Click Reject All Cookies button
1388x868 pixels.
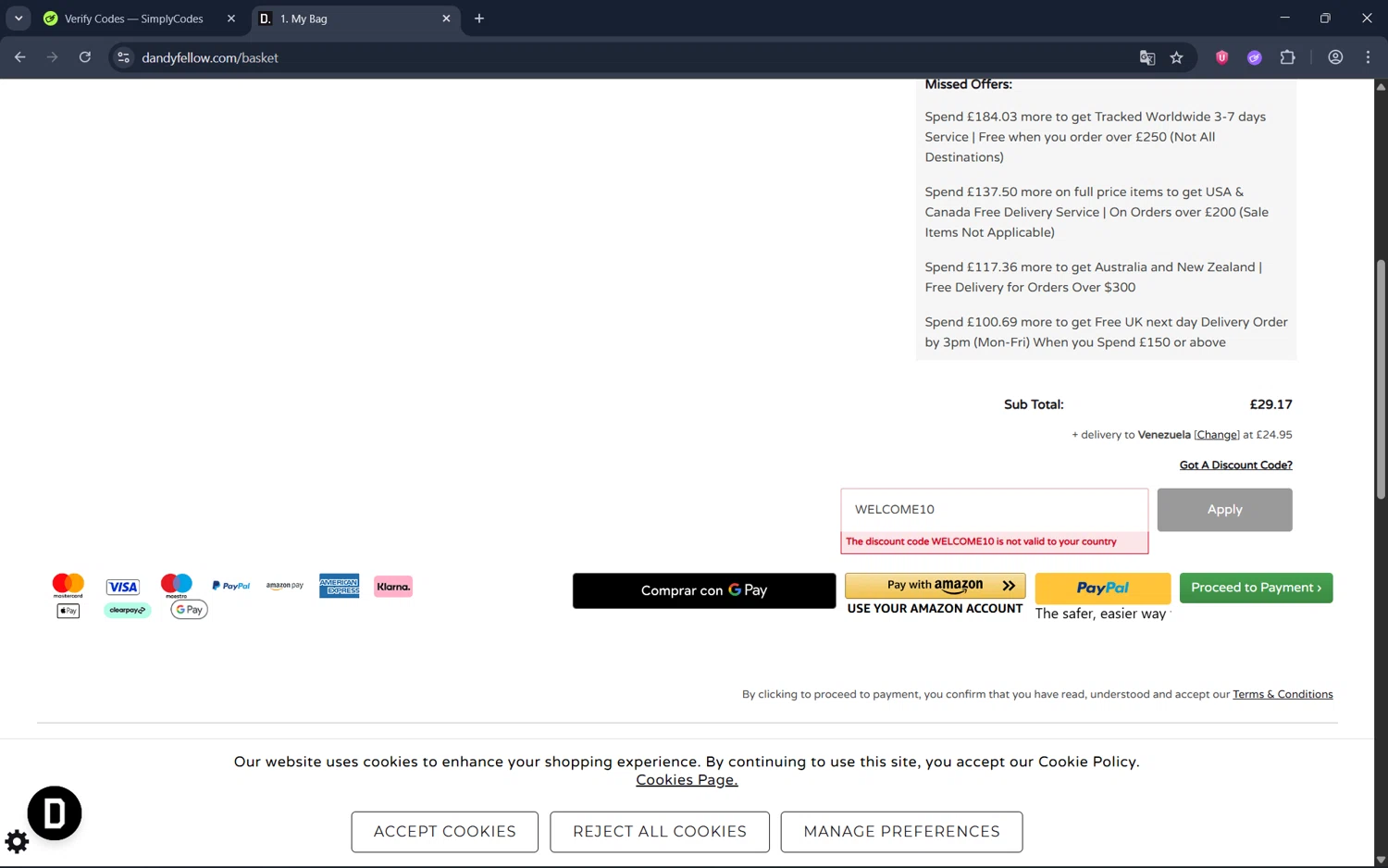660,832
